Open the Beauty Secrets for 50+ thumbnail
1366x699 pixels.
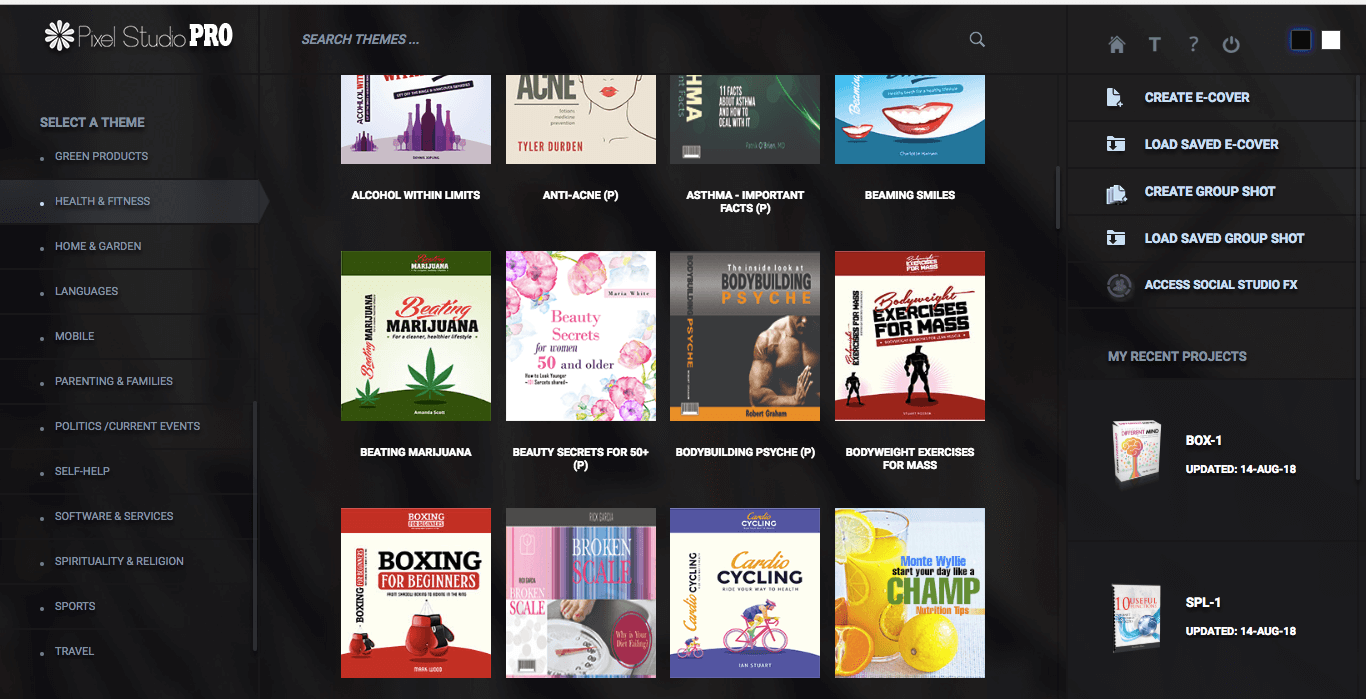(x=581, y=336)
